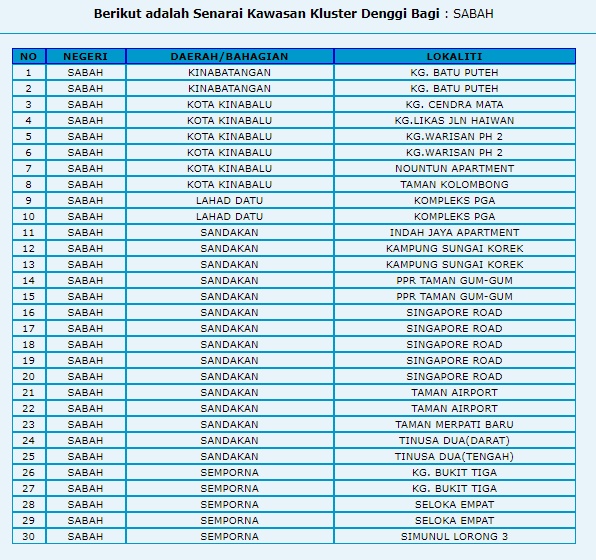Click the NEGERI column header

86,56
